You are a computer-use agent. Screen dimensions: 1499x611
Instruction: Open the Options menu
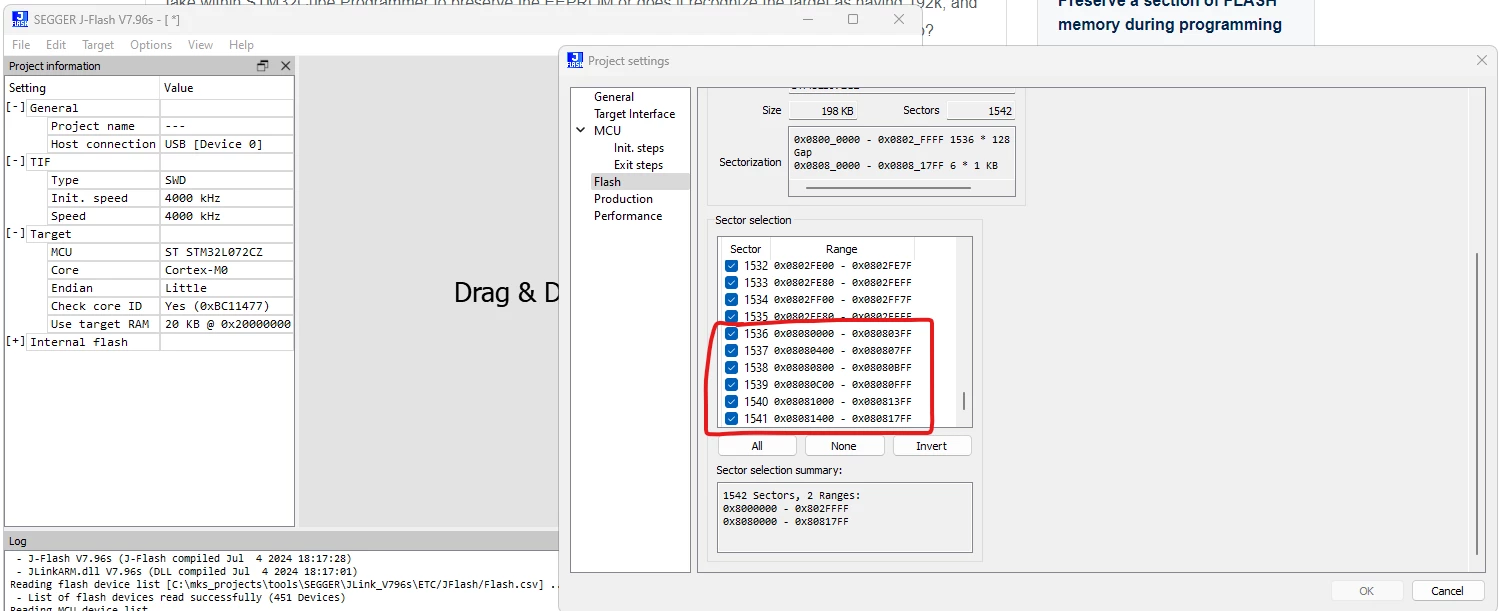coord(151,45)
